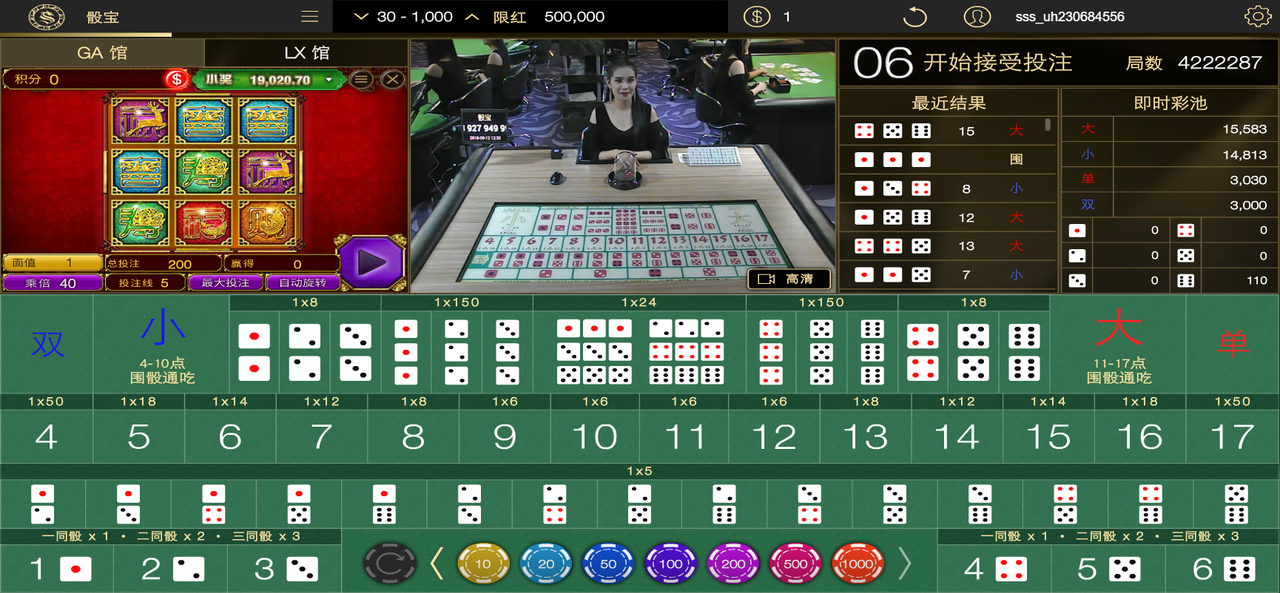Bet on total 10
This screenshot has width=1280, height=593.
pos(595,437)
